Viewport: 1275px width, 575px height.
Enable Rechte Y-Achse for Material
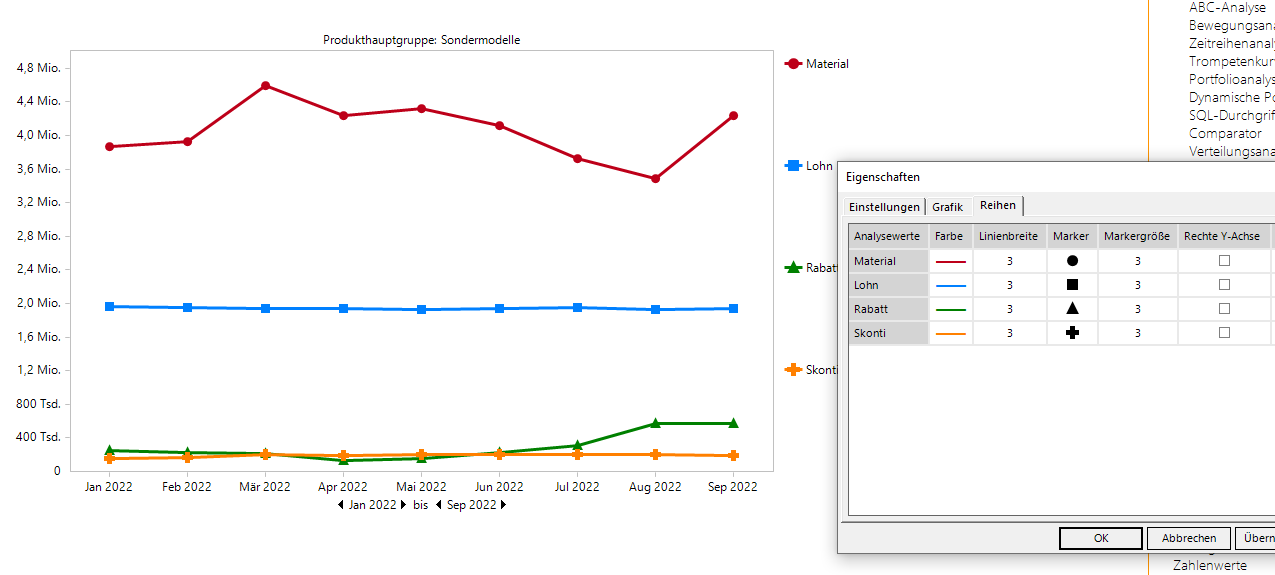point(1224,261)
